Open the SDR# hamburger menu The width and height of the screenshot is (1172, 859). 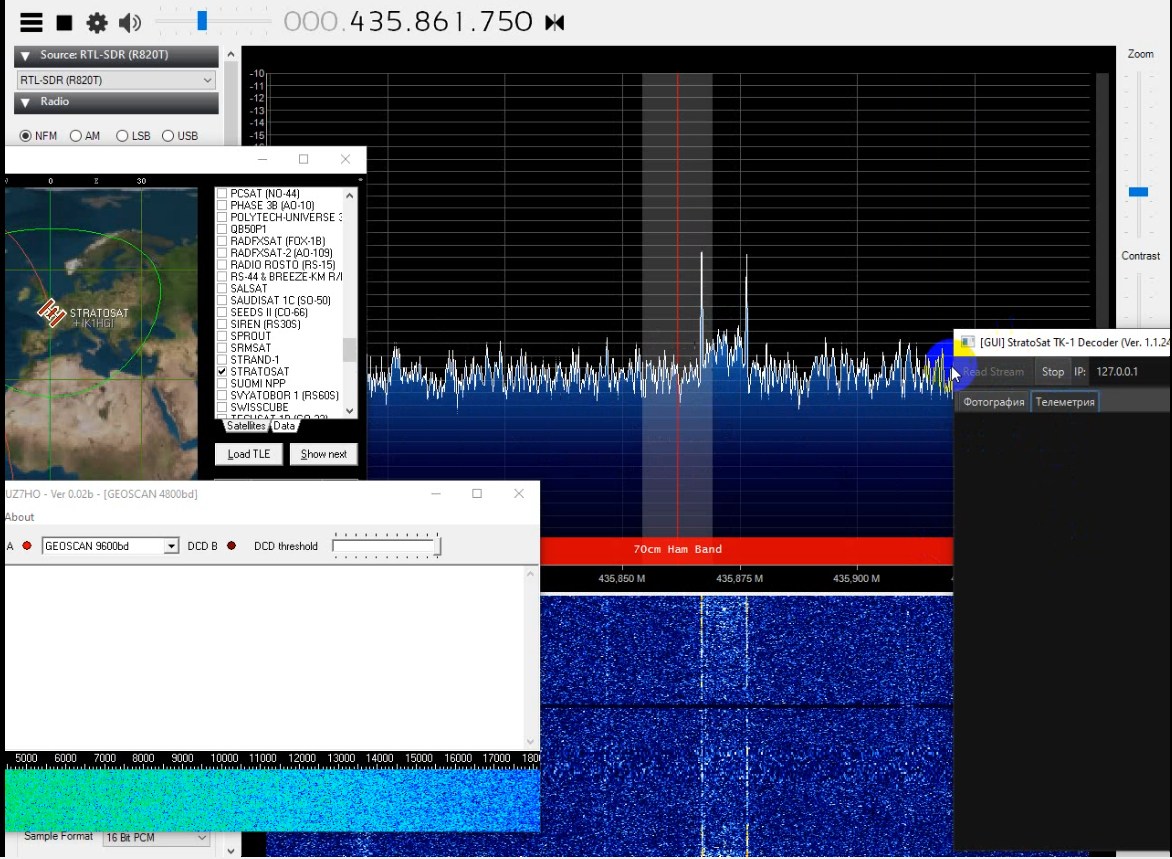[32, 23]
